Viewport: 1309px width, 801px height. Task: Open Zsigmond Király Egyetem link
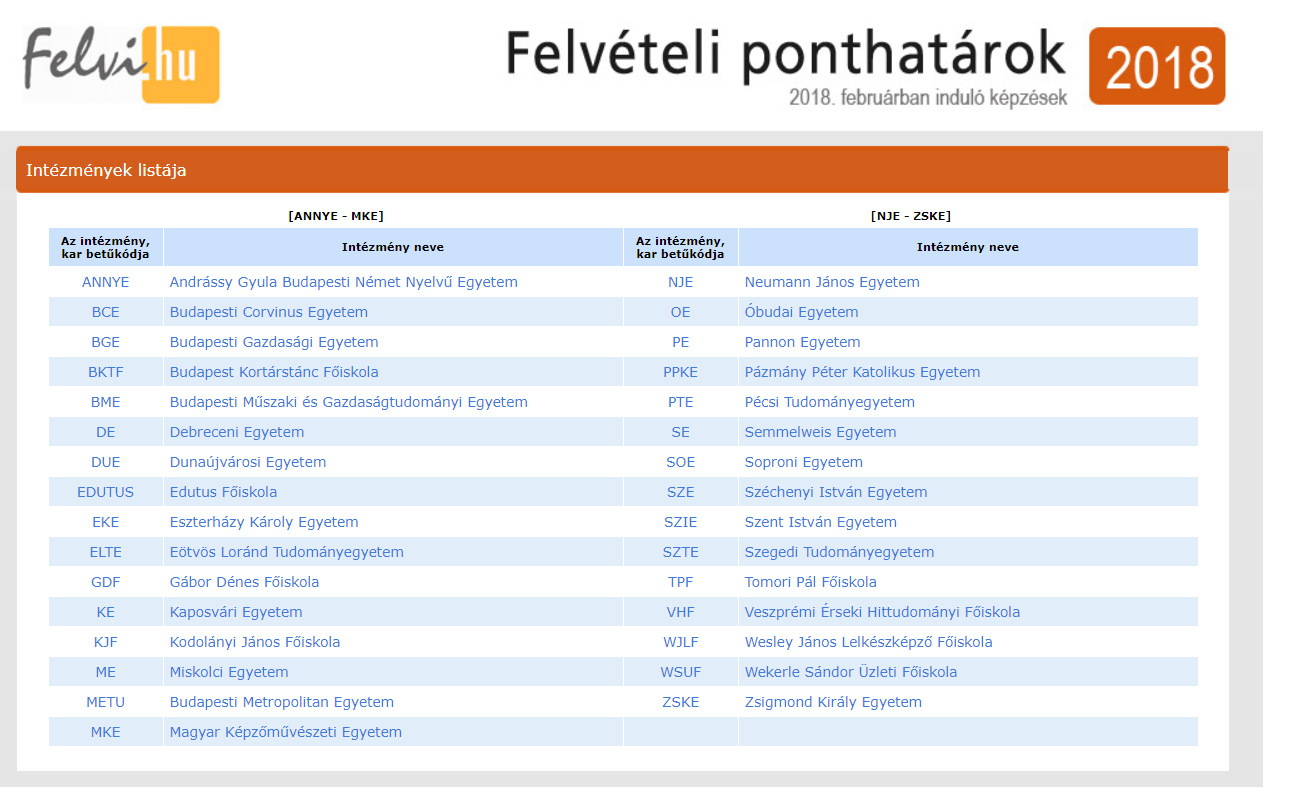834,702
